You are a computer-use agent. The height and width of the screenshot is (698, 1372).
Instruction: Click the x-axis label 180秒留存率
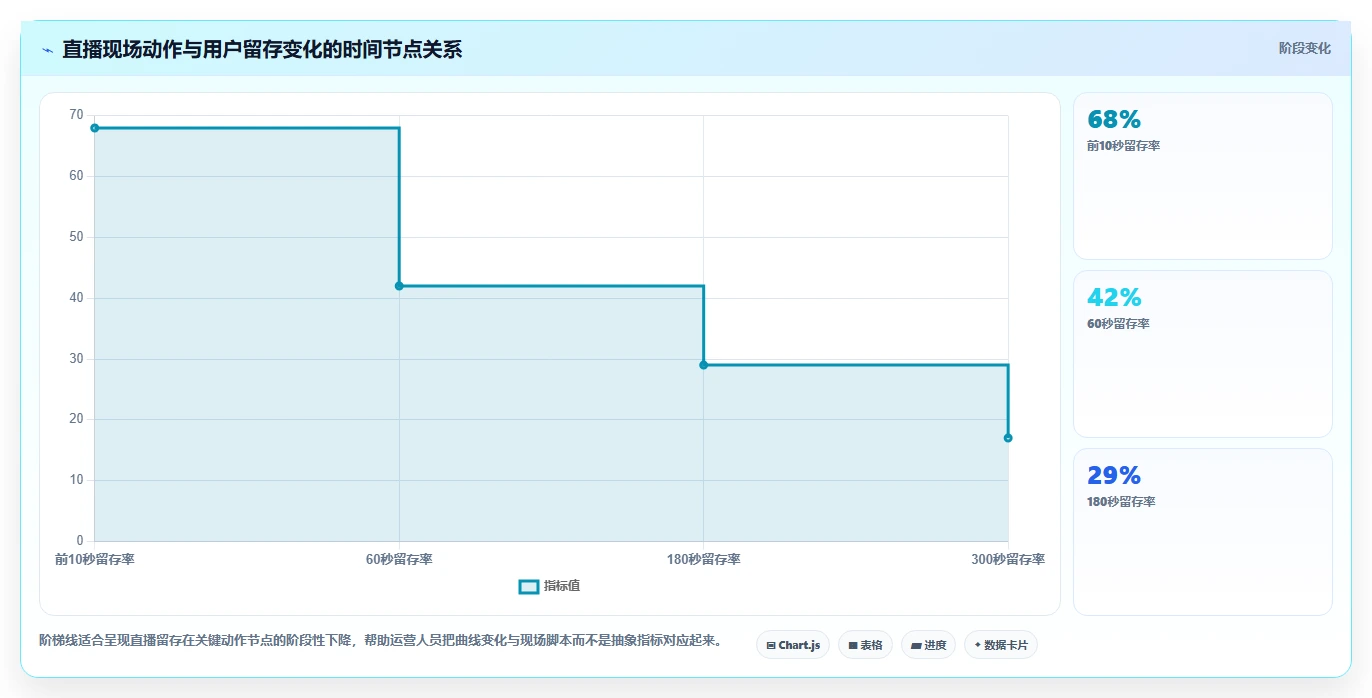704,559
